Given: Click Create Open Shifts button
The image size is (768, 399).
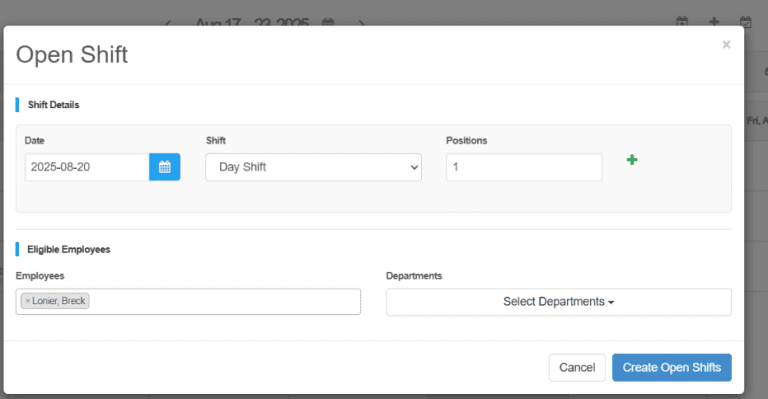Looking at the screenshot, I should coord(672,368).
